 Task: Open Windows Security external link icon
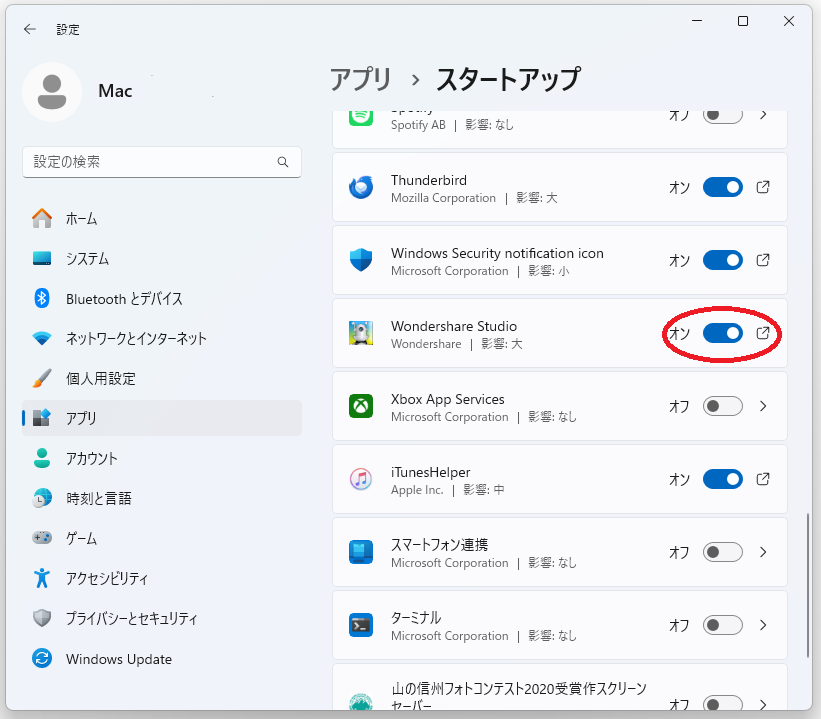click(x=763, y=260)
